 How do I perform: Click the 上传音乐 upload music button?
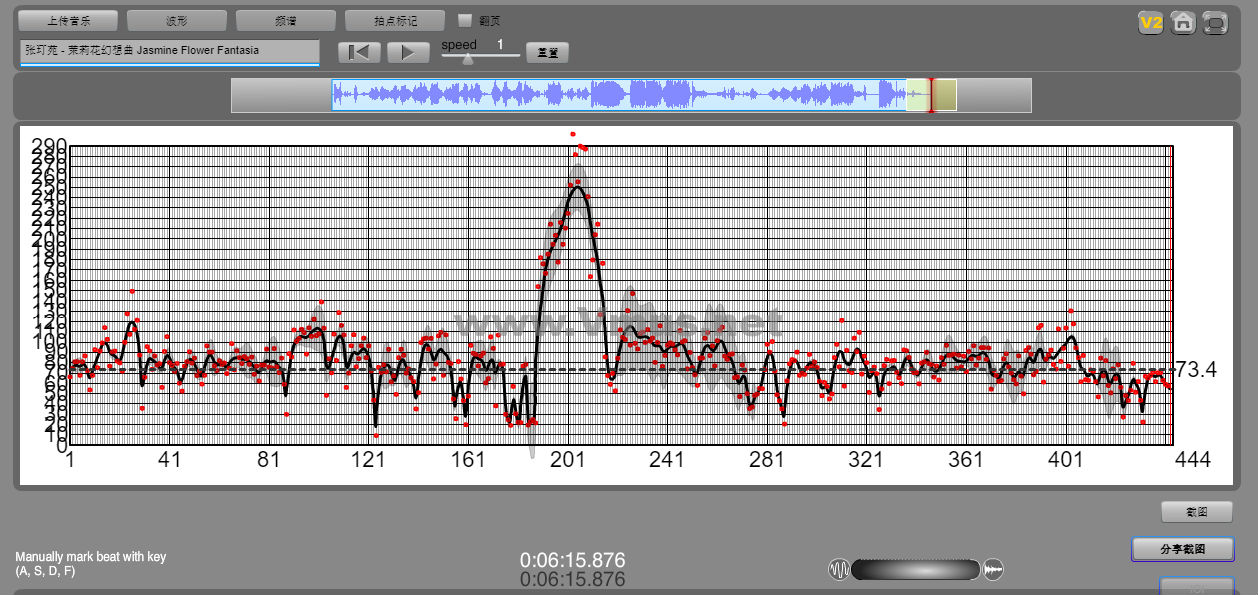(x=68, y=21)
